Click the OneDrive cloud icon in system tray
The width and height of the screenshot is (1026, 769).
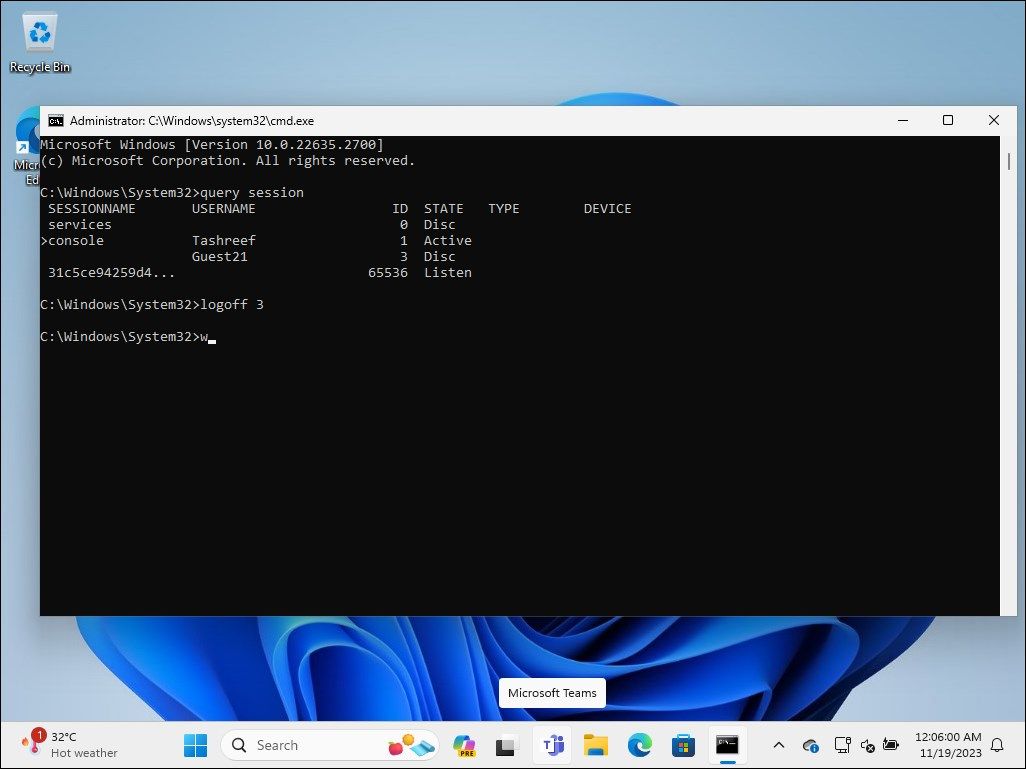(x=809, y=745)
